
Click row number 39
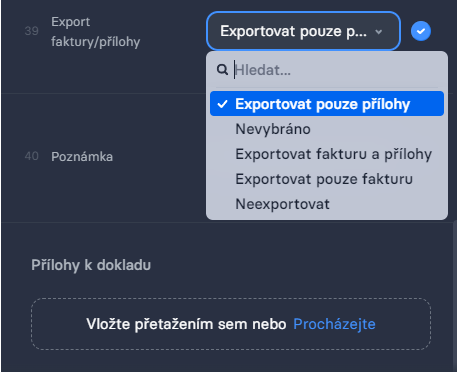pyautogui.click(x=32, y=31)
